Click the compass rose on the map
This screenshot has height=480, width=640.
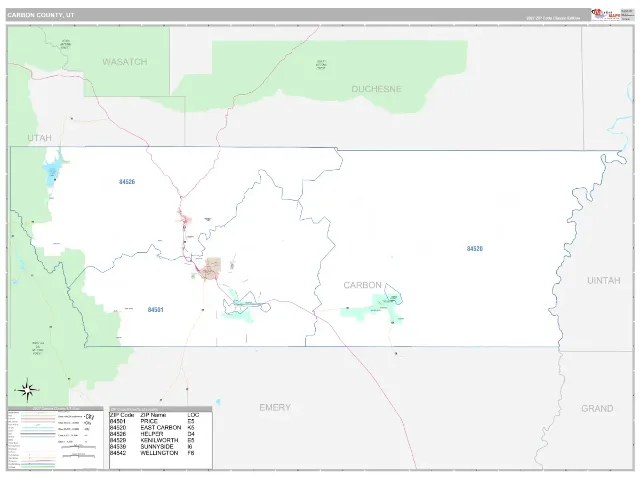tap(27, 390)
